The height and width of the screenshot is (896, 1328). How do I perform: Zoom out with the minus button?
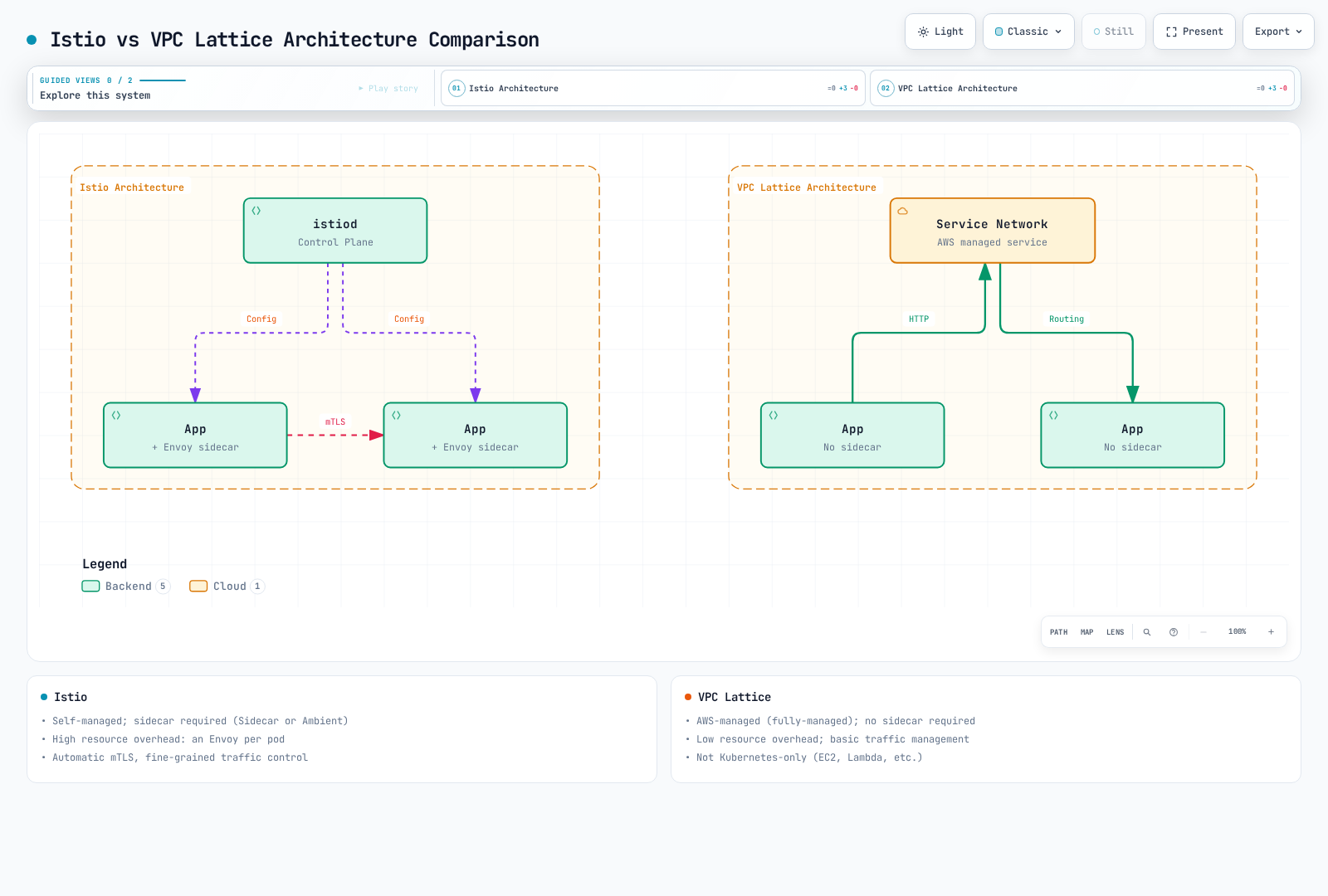click(1203, 632)
